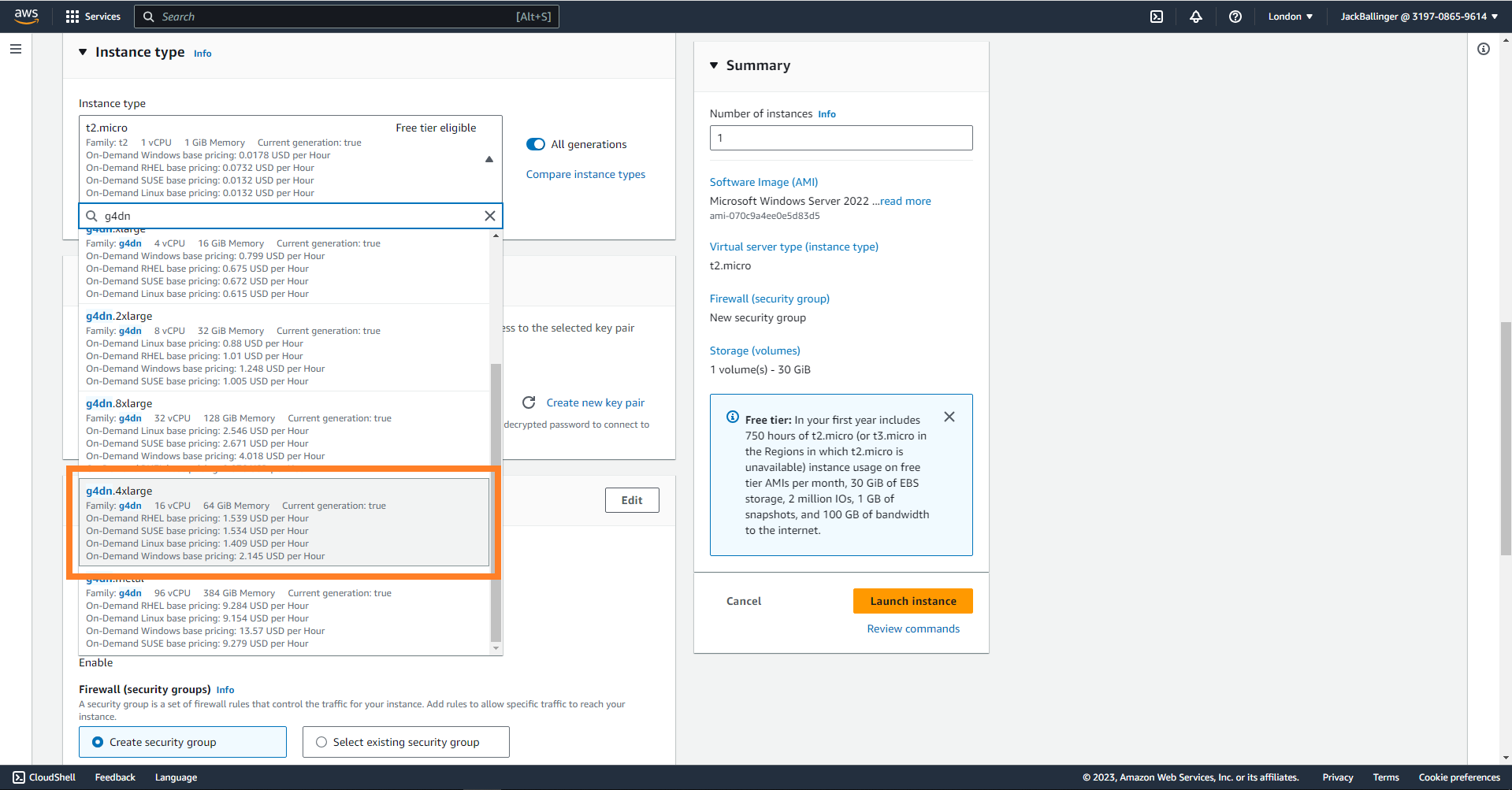Collapse the Instance type section
1512x790 pixels.
(83, 52)
